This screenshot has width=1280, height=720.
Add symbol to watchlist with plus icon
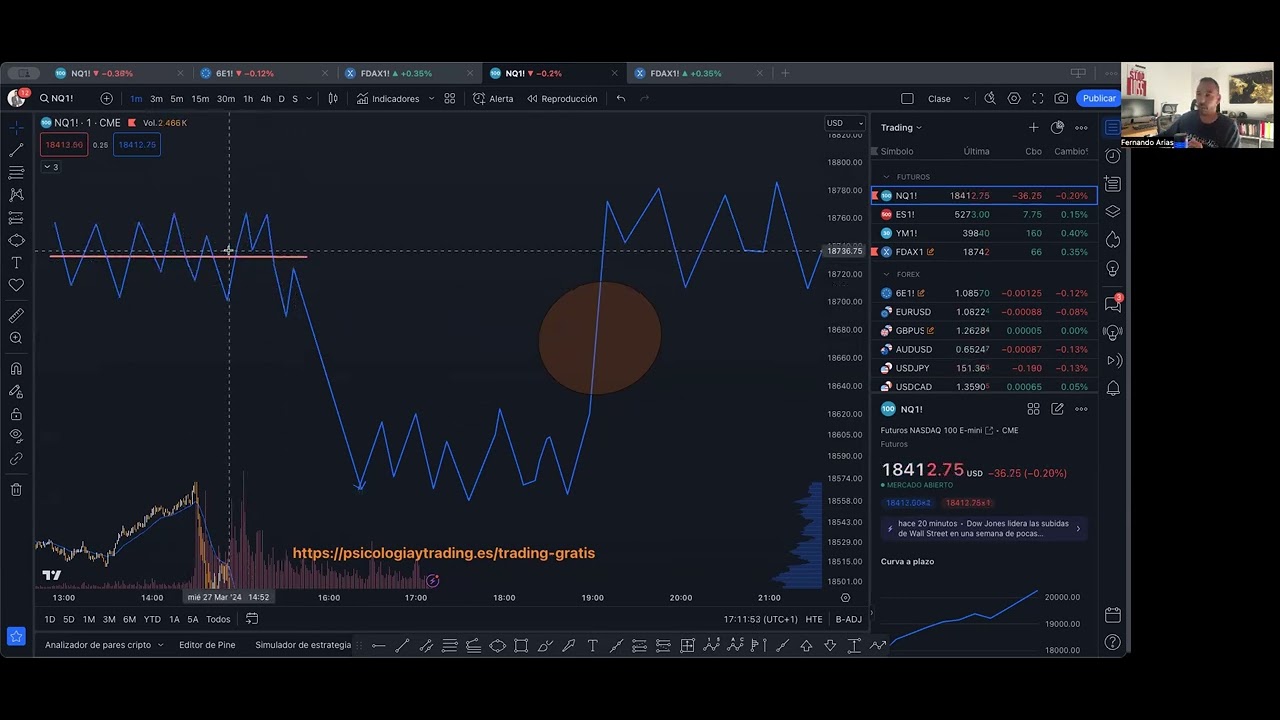[1033, 128]
